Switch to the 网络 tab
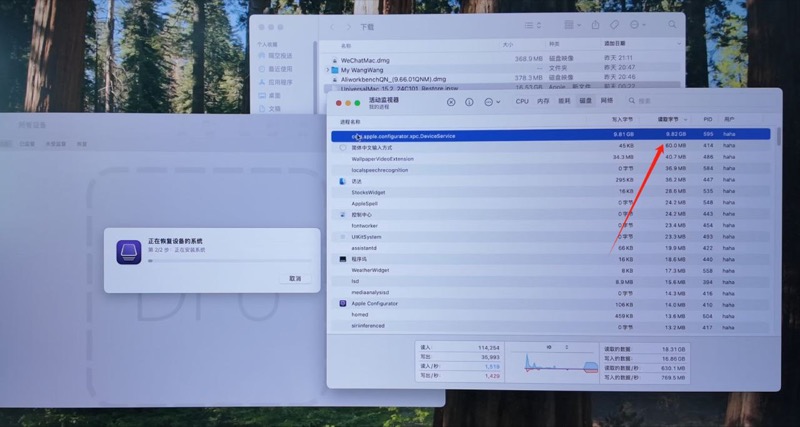 click(x=607, y=101)
